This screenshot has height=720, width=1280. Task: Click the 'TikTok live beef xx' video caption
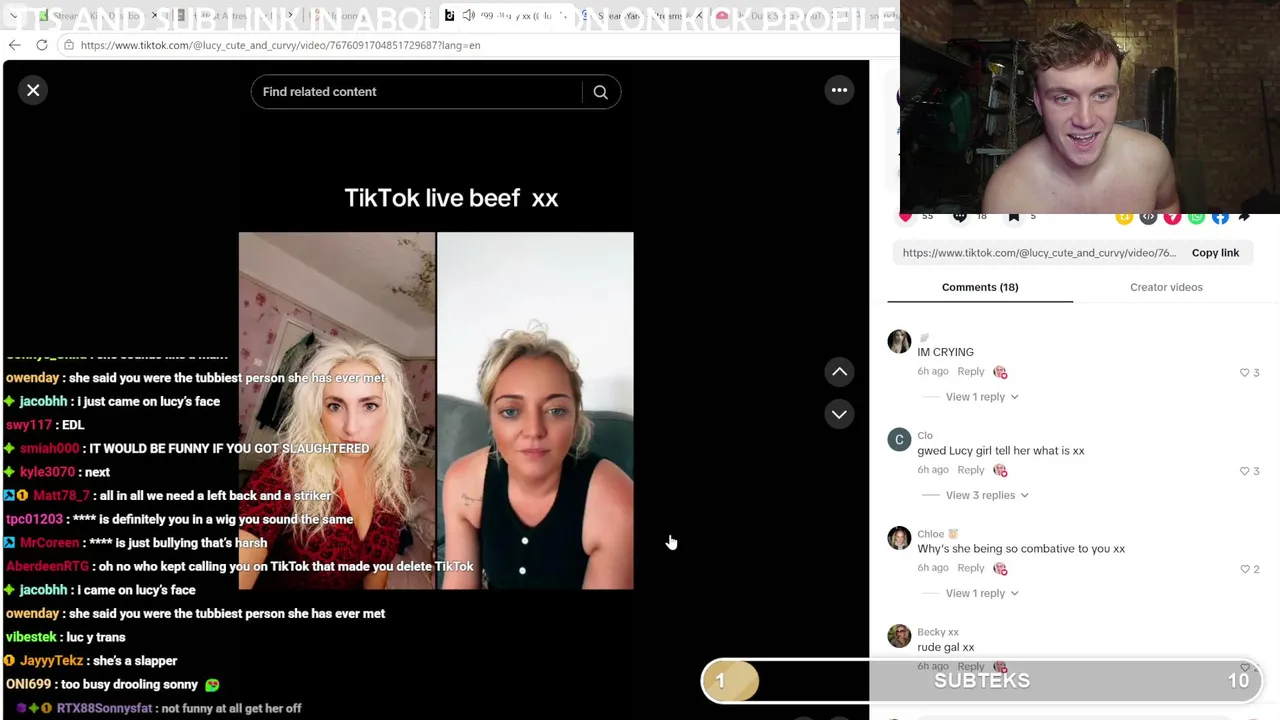pyautogui.click(x=451, y=198)
